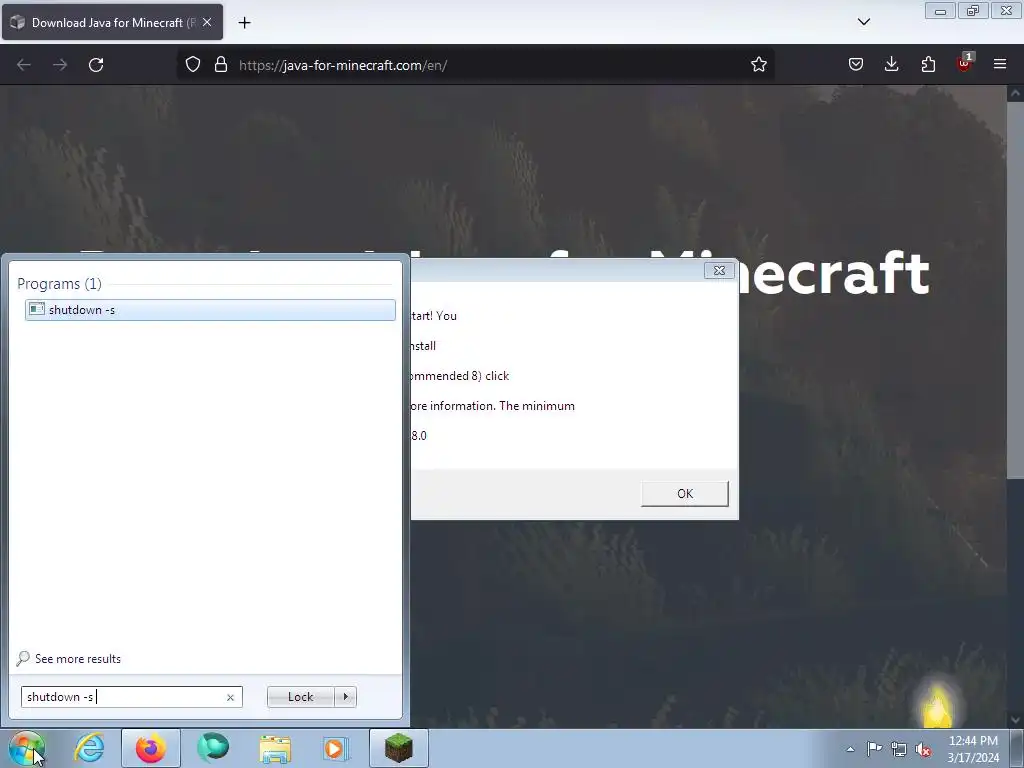Open Internet Explorer from the taskbar
1024x768 pixels.
pyautogui.click(x=89, y=748)
